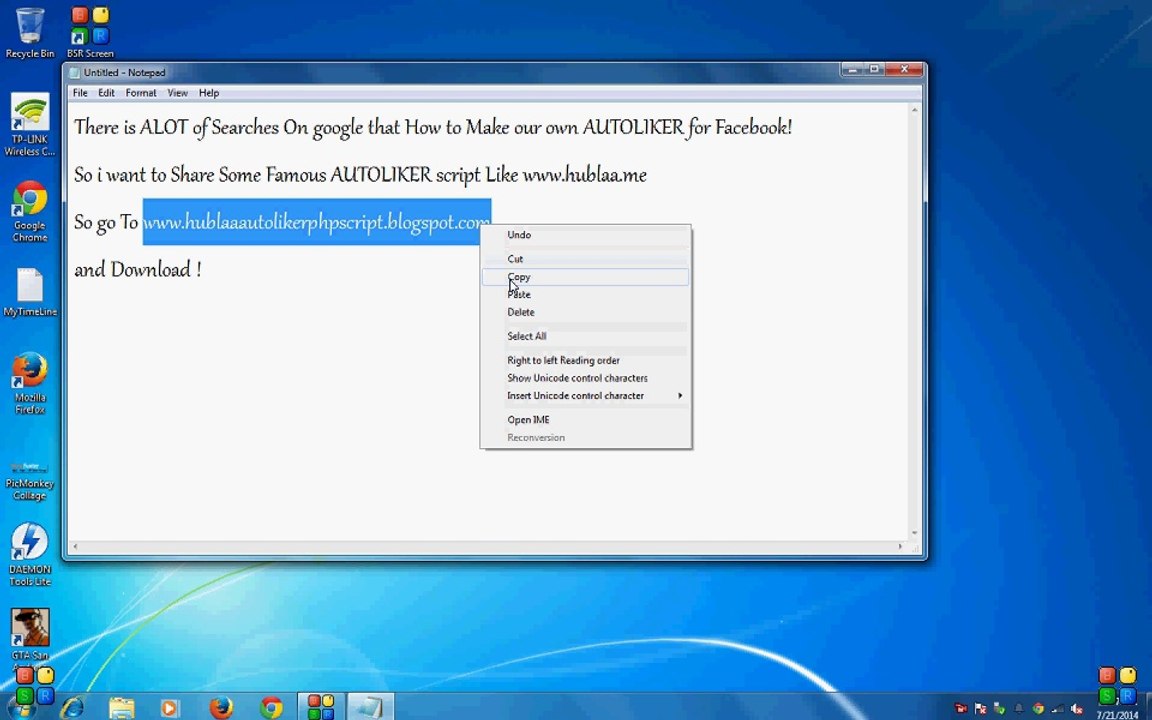Open the DAEMON Tools Lite desktop icon
This screenshot has height=720, width=1152.
click(29, 555)
